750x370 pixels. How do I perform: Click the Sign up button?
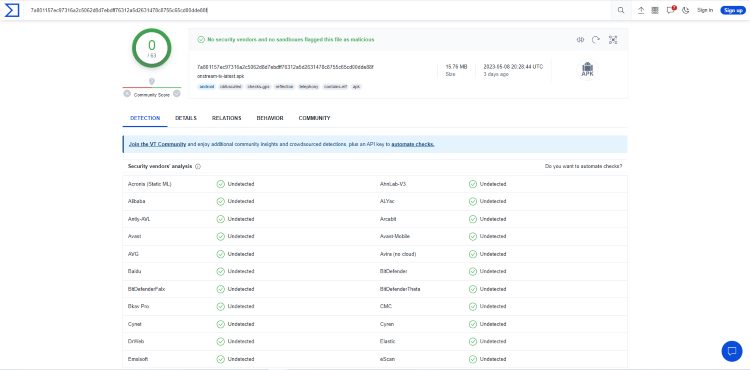(x=733, y=11)
